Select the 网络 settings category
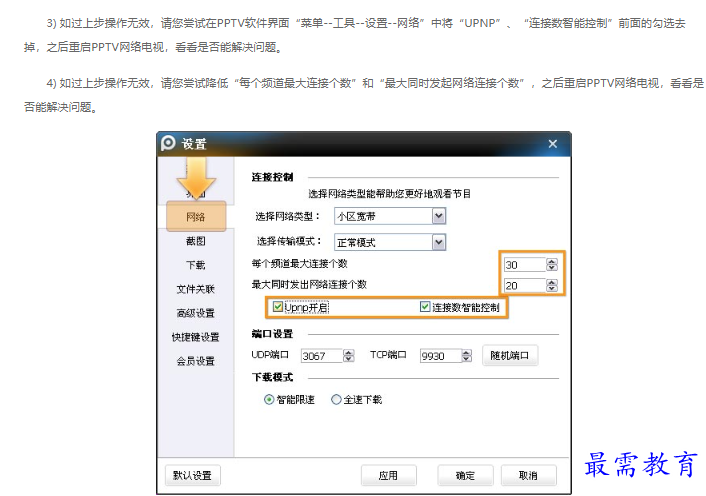This screenshot has height=496, width=706. (196, 217)
